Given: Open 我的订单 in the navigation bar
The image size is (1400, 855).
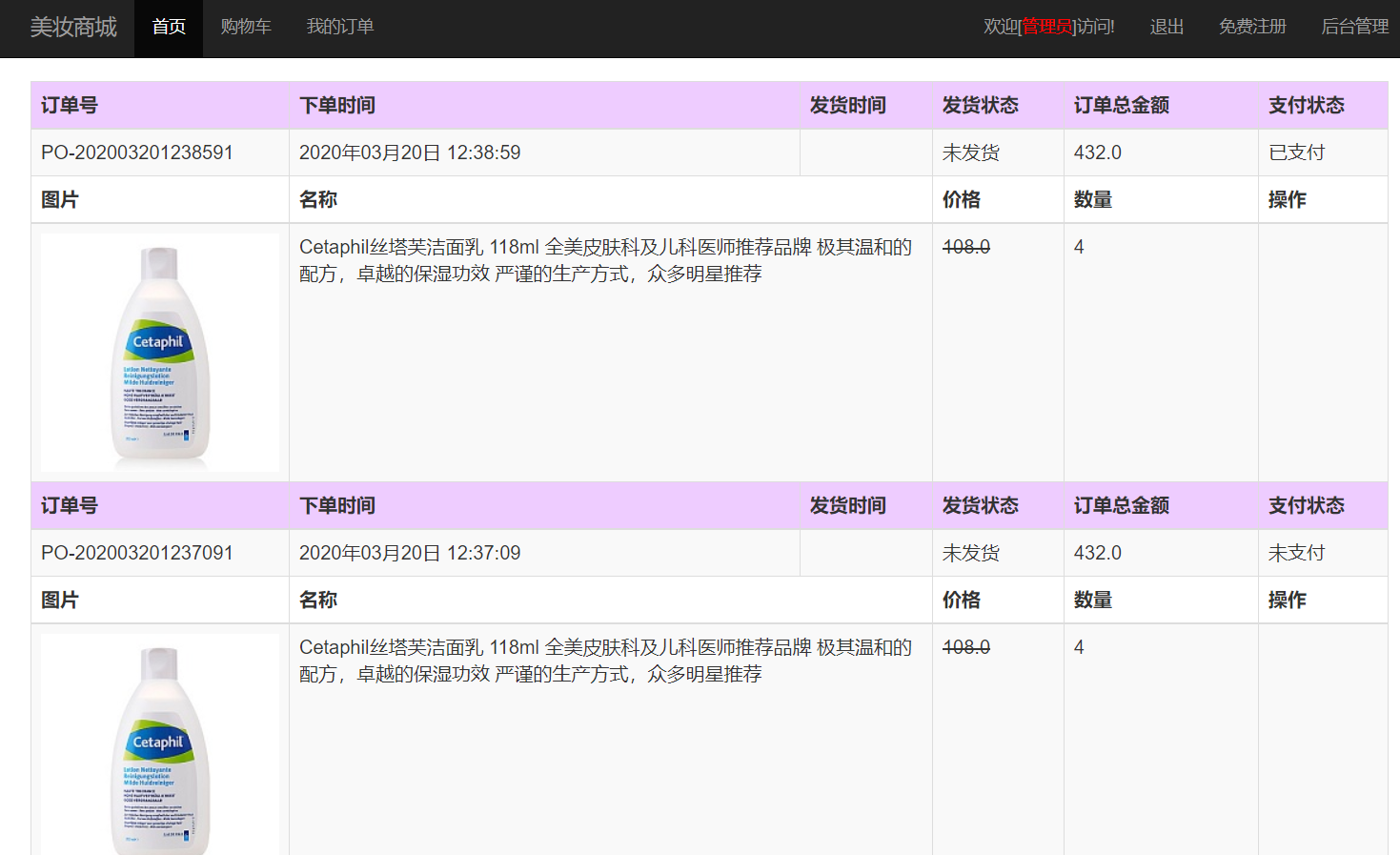Looking at the screenshot, I should tap(340, 27).
